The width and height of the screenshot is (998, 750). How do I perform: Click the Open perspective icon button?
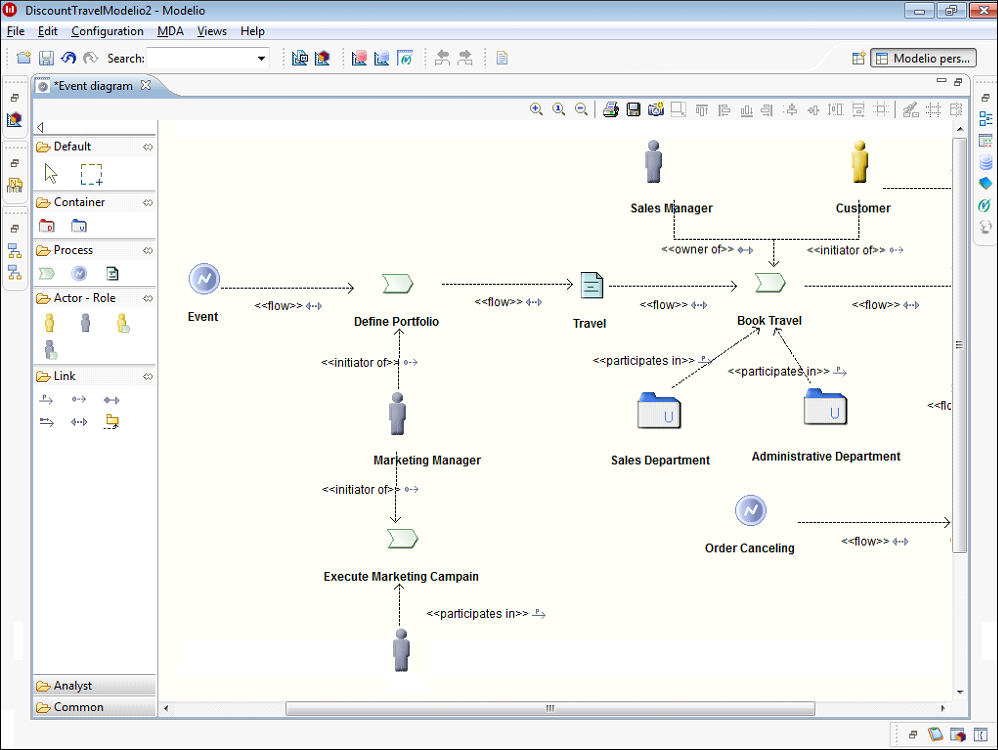coord(859,59)
